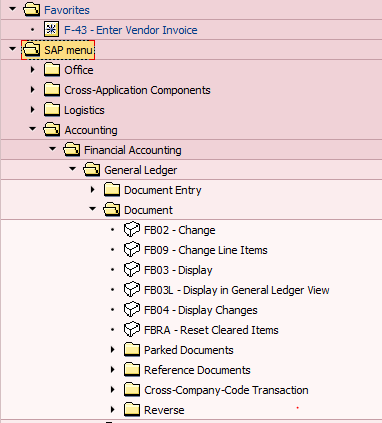This screenshot has height=423, width=382.
Task: Select the SAP menu label
Action: click(68, 50)
